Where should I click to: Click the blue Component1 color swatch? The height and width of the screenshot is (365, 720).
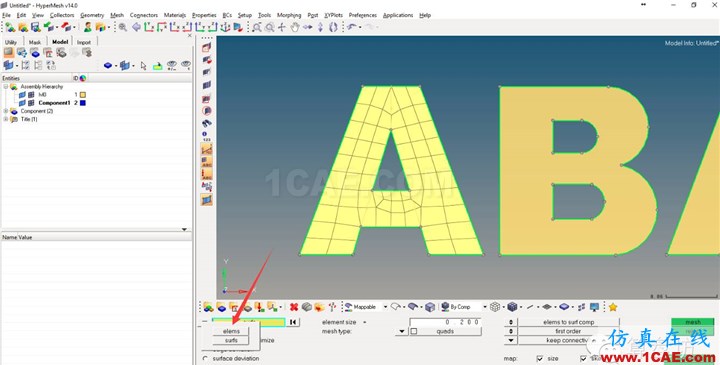83,103
